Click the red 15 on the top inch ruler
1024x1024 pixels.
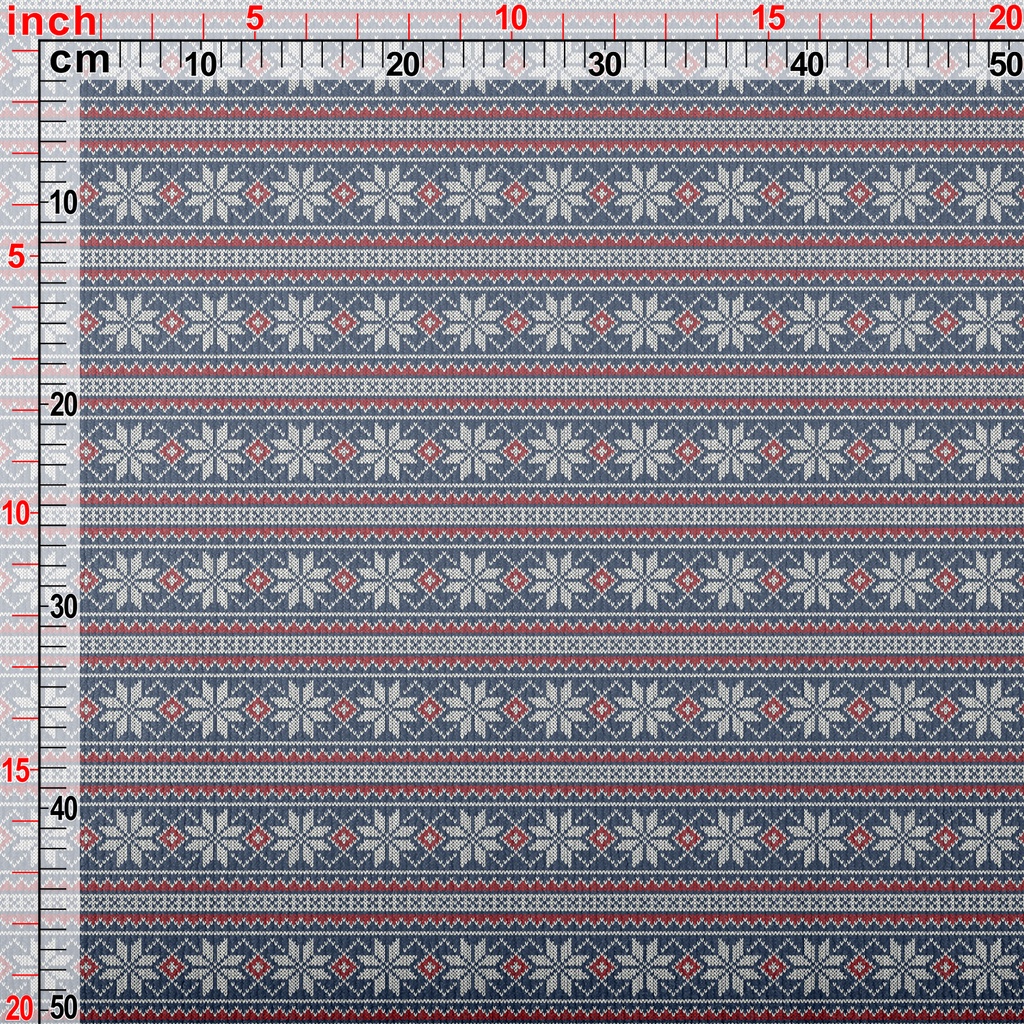click(768, 18)
